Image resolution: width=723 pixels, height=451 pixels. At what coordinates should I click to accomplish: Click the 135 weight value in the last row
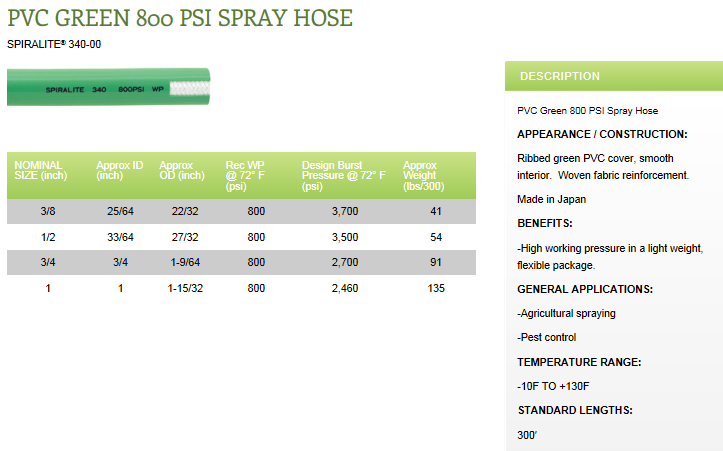tap(436, 288)
